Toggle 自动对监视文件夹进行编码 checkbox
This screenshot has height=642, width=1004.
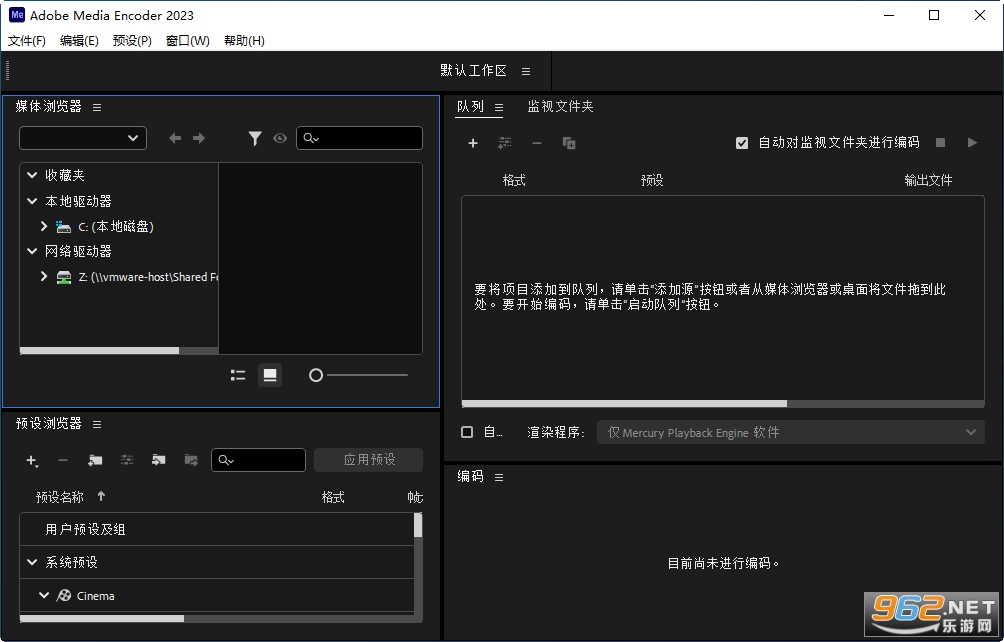point(741,143)
